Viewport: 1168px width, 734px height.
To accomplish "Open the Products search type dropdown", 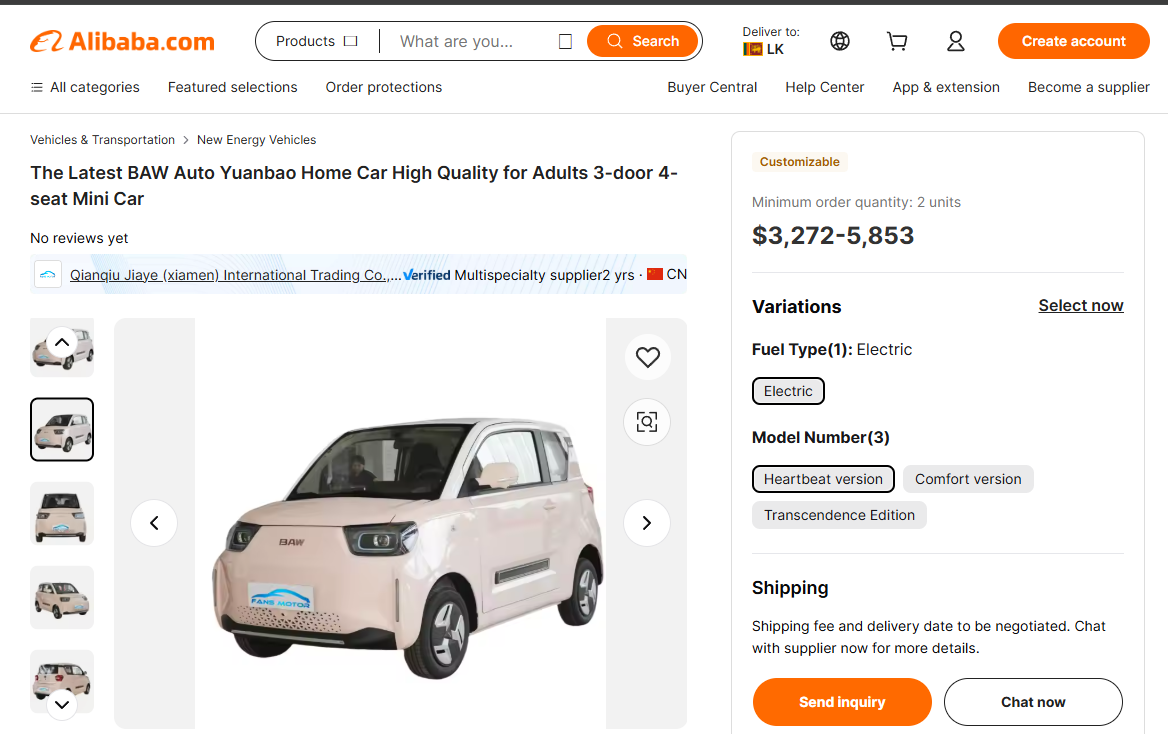I will pyautogui.click(x=317, y=41).
